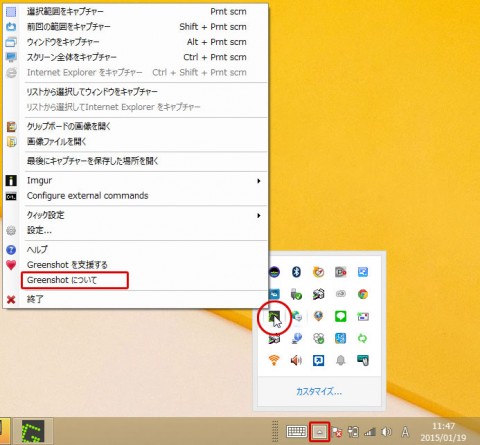The width and height of the screenshot is (480, 445).
Task: Toggle the IME A input mode indicator
Action: tap(405, 432)
